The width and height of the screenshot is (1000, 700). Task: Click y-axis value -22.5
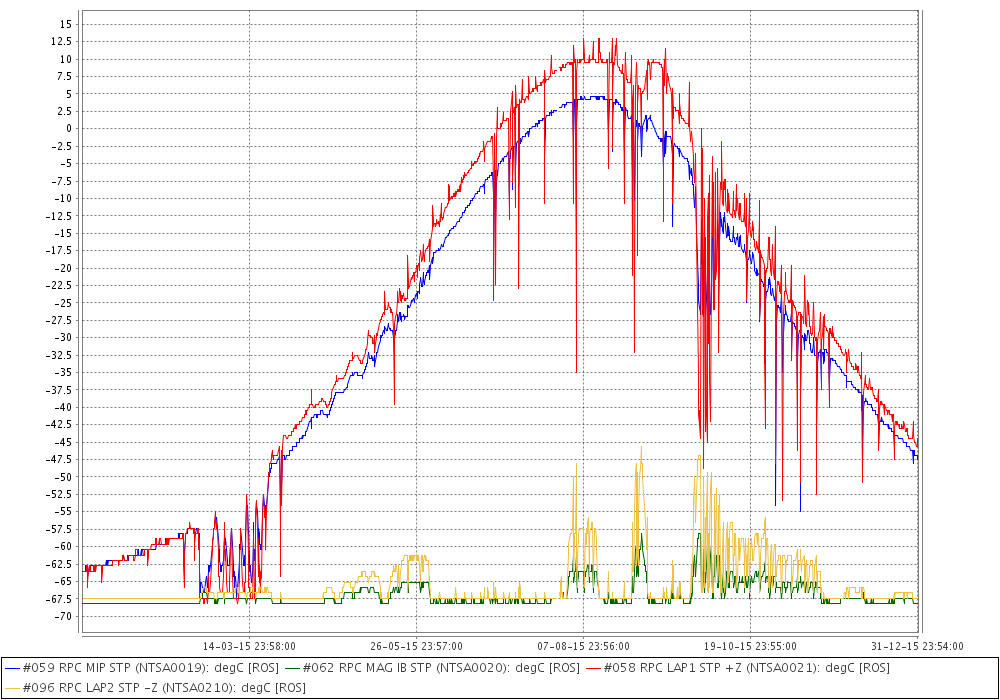59,286
